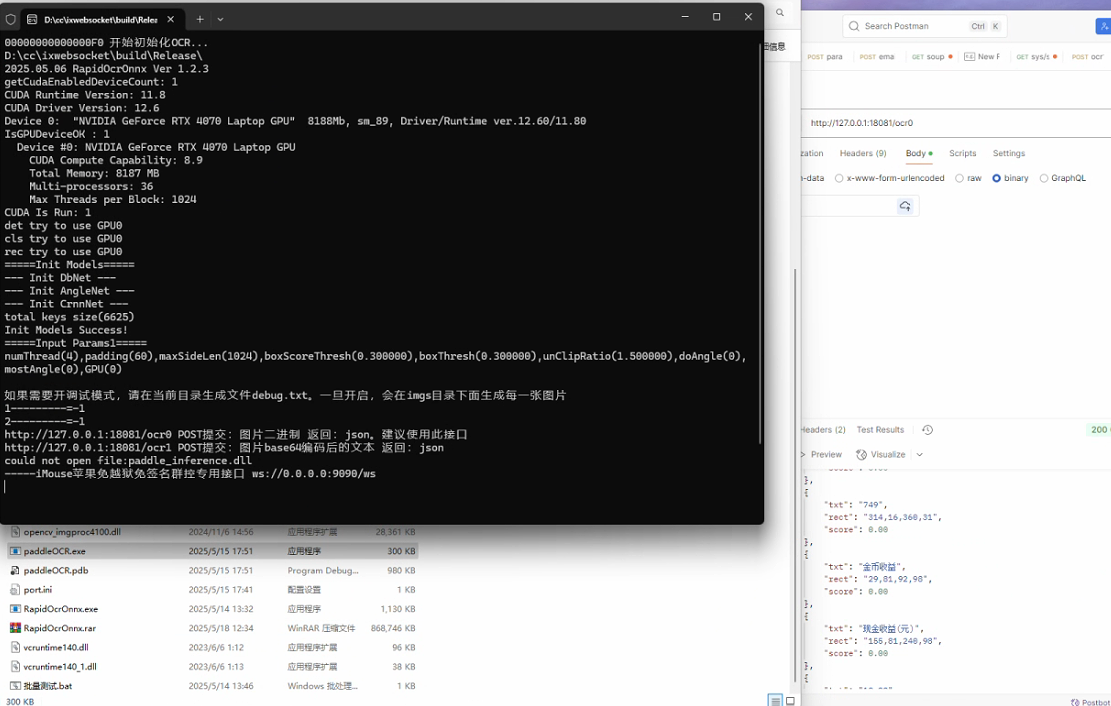Expand the Preview section chevron
The image size is (1111, 706).
pos(802,454)
